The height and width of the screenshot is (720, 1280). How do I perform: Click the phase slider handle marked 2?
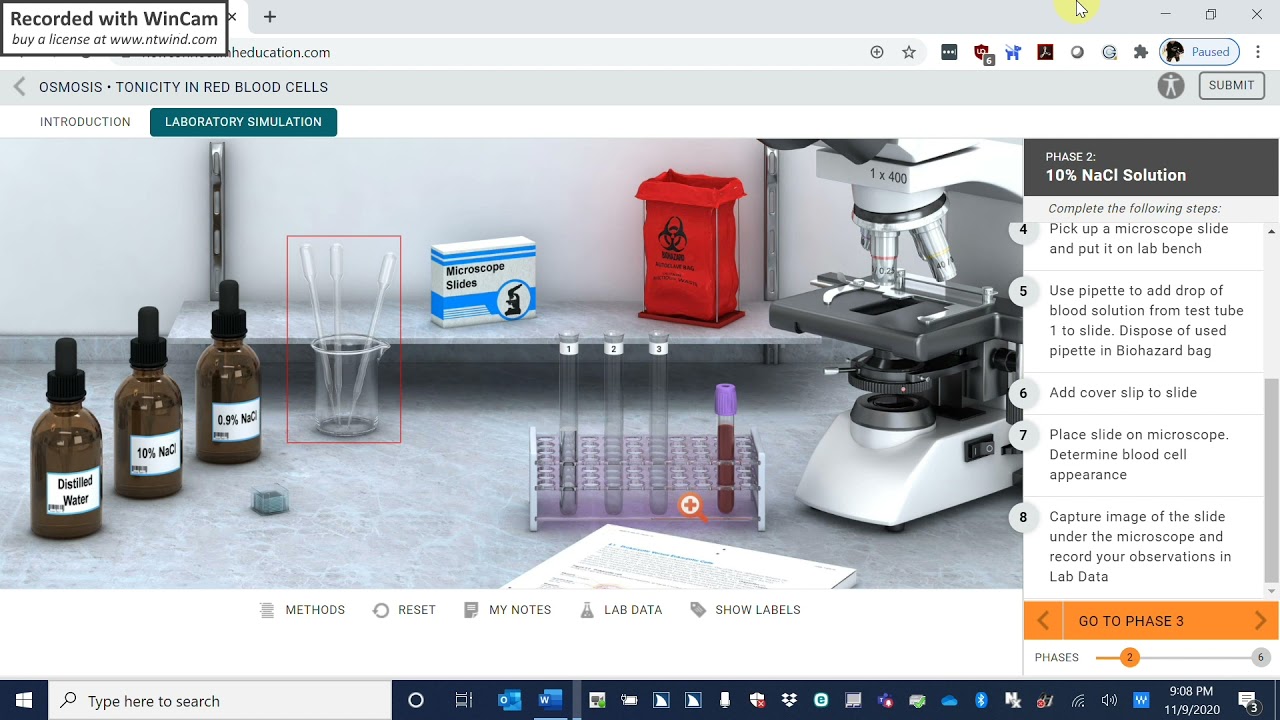coord(1129,657)
